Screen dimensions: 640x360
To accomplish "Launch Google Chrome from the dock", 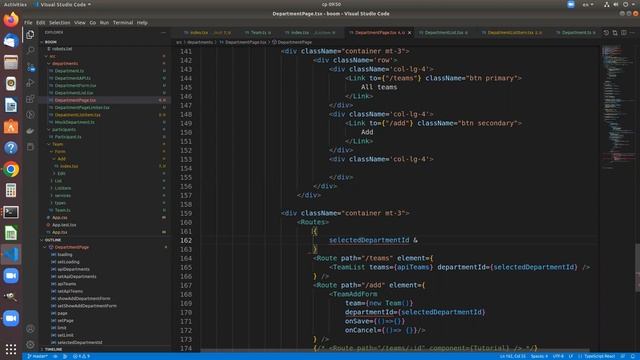I will pyautogui.click(x=11, y=169).
